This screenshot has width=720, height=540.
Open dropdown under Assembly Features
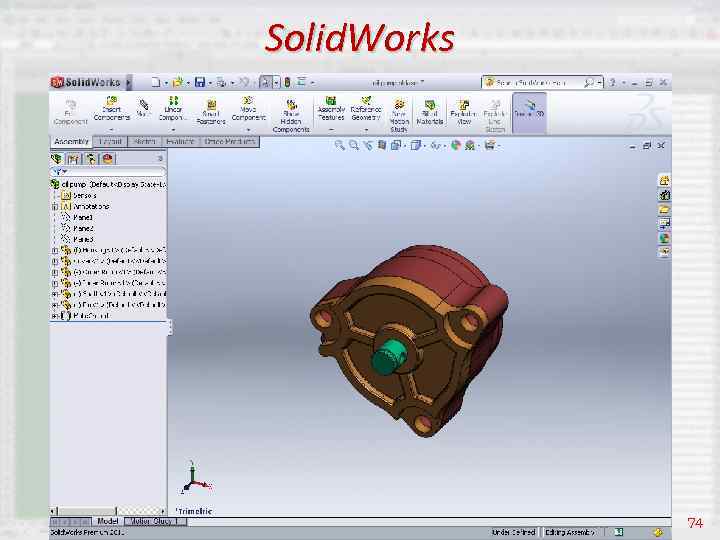(331, 130)
